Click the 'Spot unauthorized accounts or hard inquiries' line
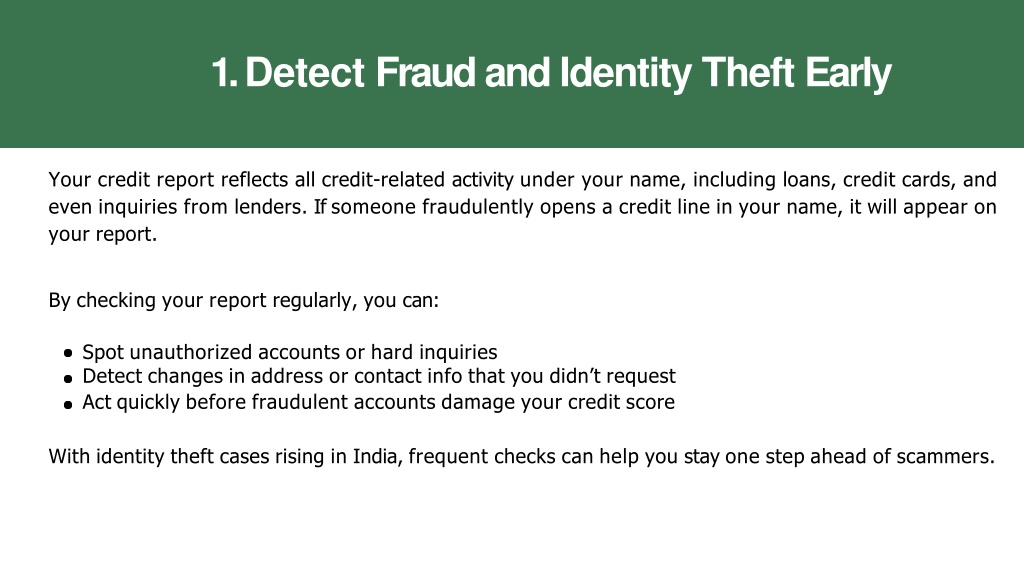1024x576 pixels. click(289, 352)
